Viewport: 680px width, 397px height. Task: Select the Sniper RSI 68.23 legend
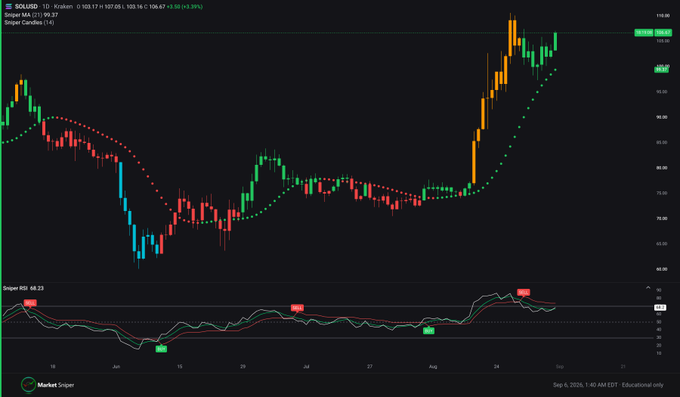click(x=23, y=288)
